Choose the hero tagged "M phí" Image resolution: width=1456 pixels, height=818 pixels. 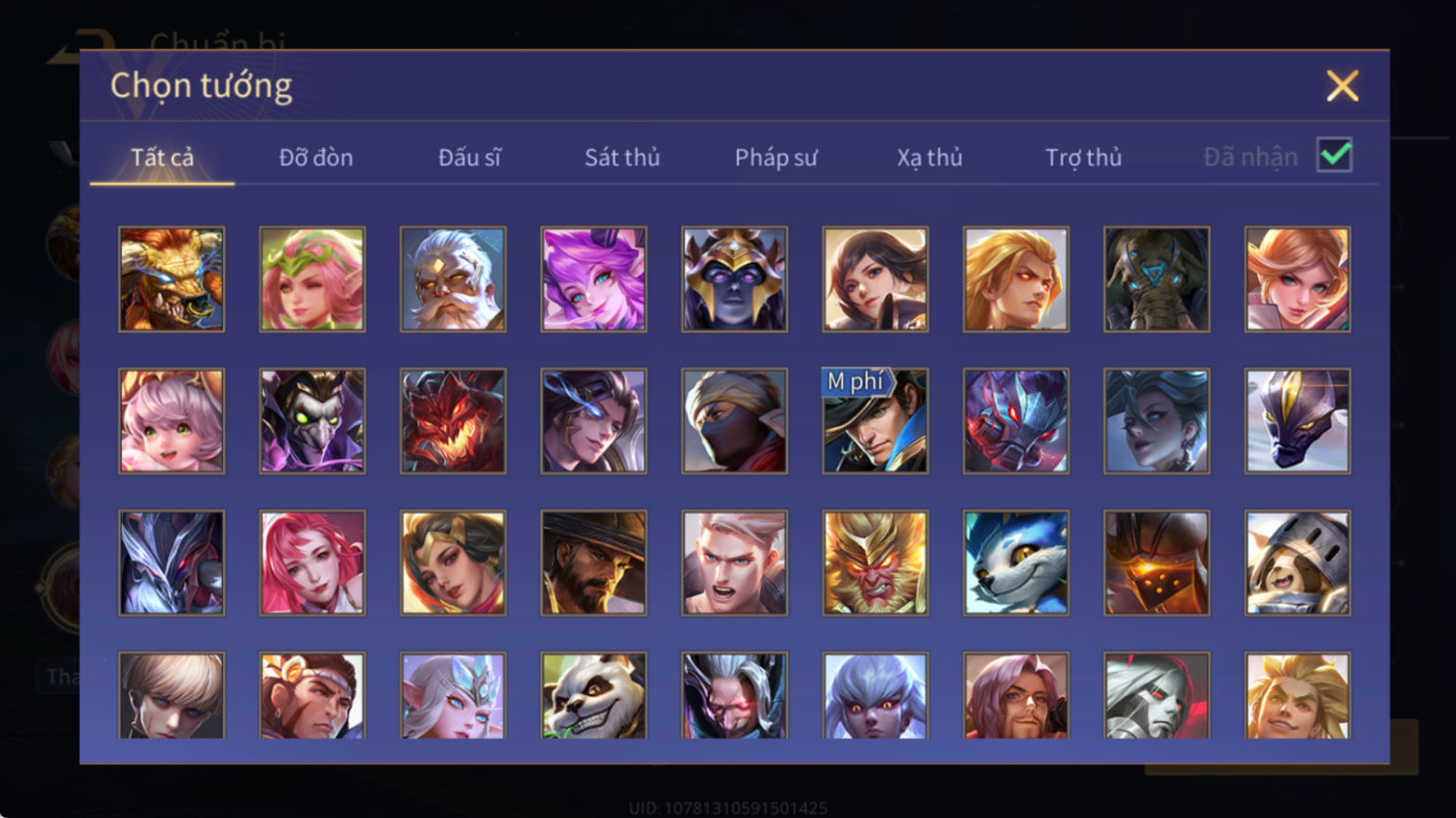click(876, 421)
